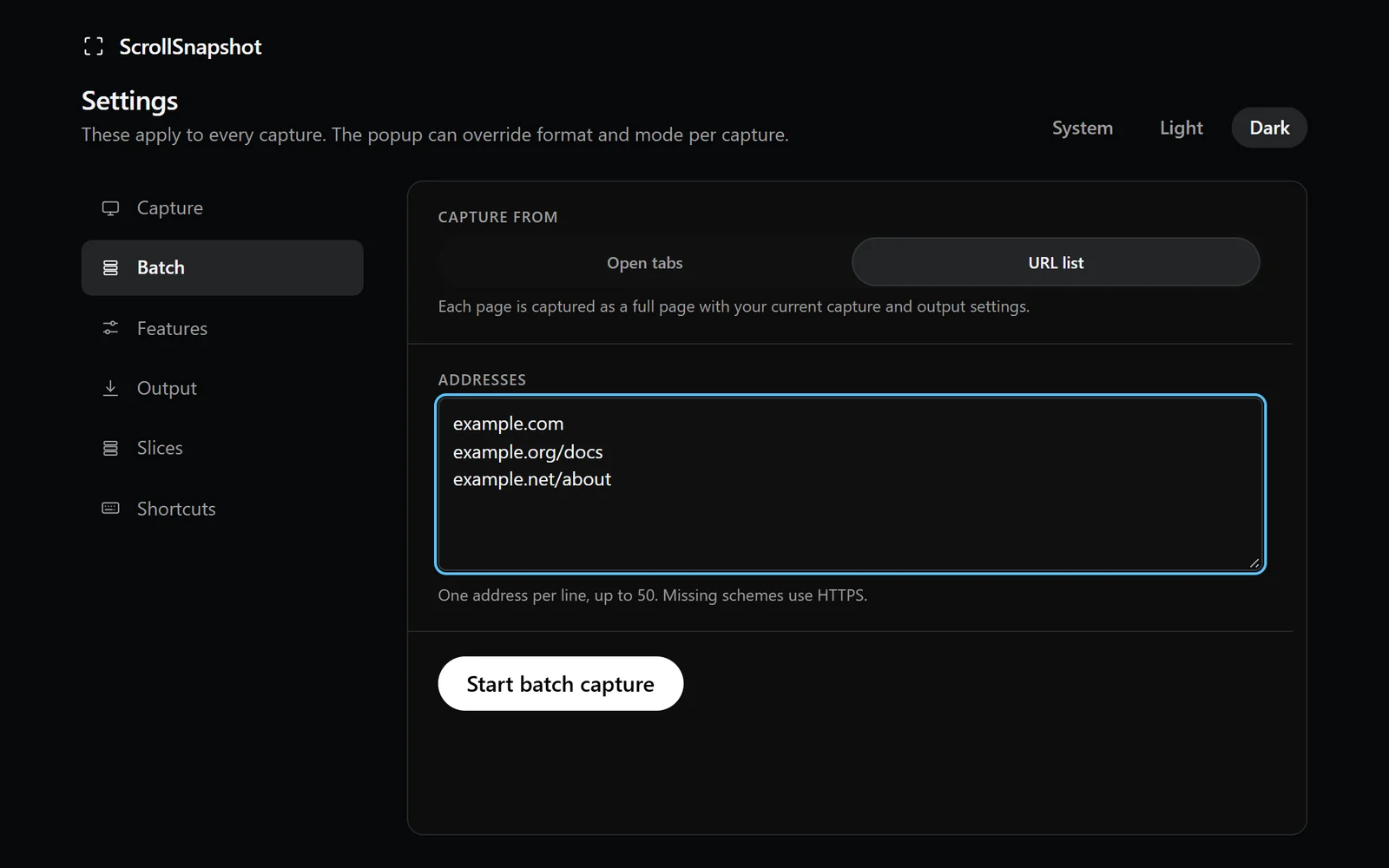Go to the Features section

pyautogui.click(x=222, y=328)
